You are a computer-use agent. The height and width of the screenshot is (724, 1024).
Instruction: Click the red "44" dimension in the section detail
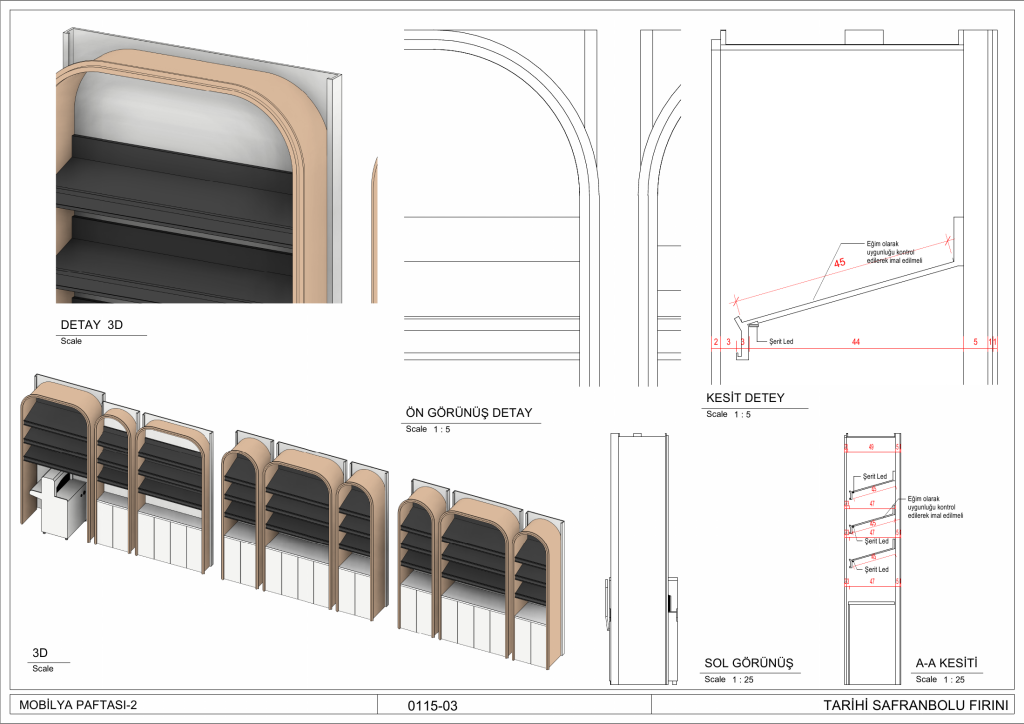[x=856, y=342]
